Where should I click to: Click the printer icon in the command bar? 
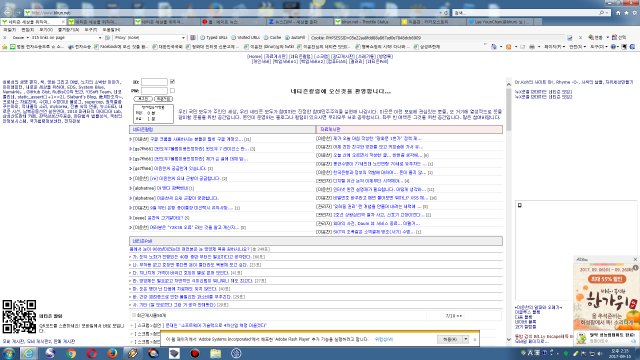532,47
